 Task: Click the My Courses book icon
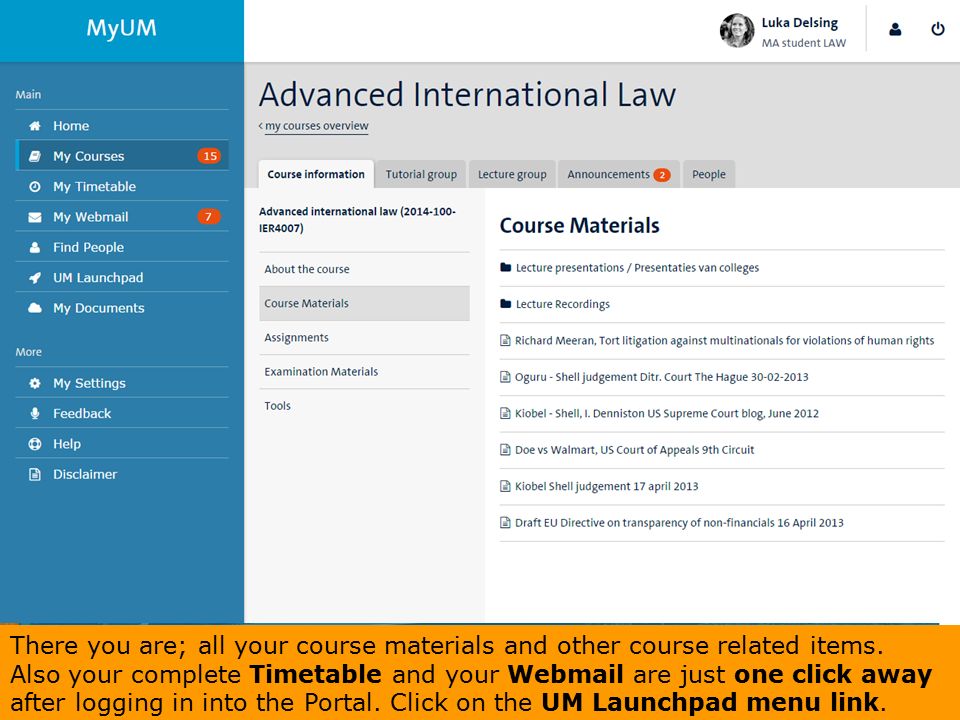(35, 156)
